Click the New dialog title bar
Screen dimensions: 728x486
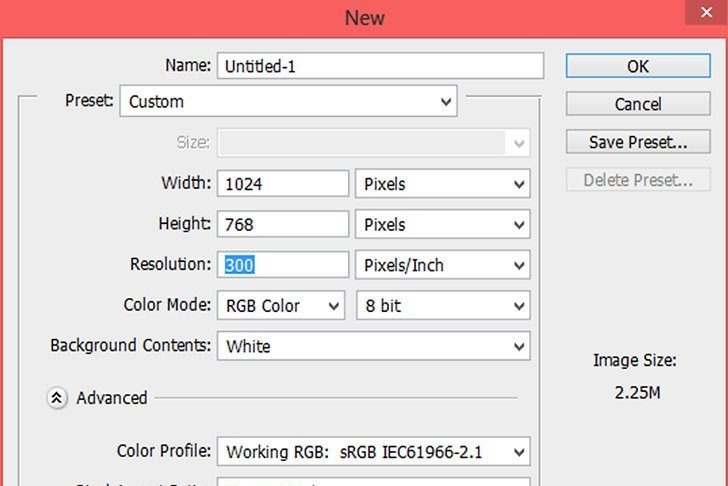pyautogui.click(x=364, y=17)
